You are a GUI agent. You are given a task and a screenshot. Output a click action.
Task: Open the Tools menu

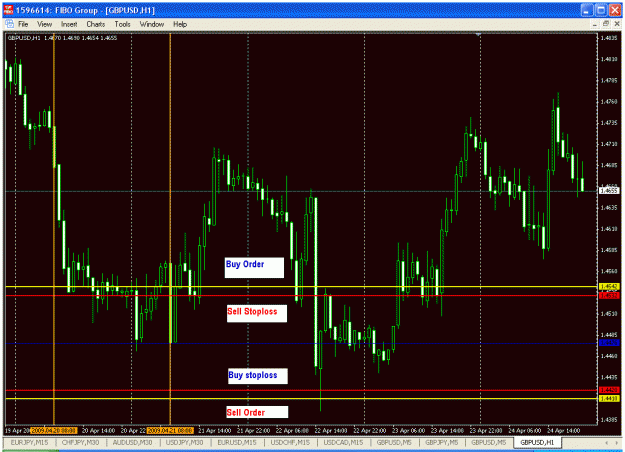pos(122,24)
